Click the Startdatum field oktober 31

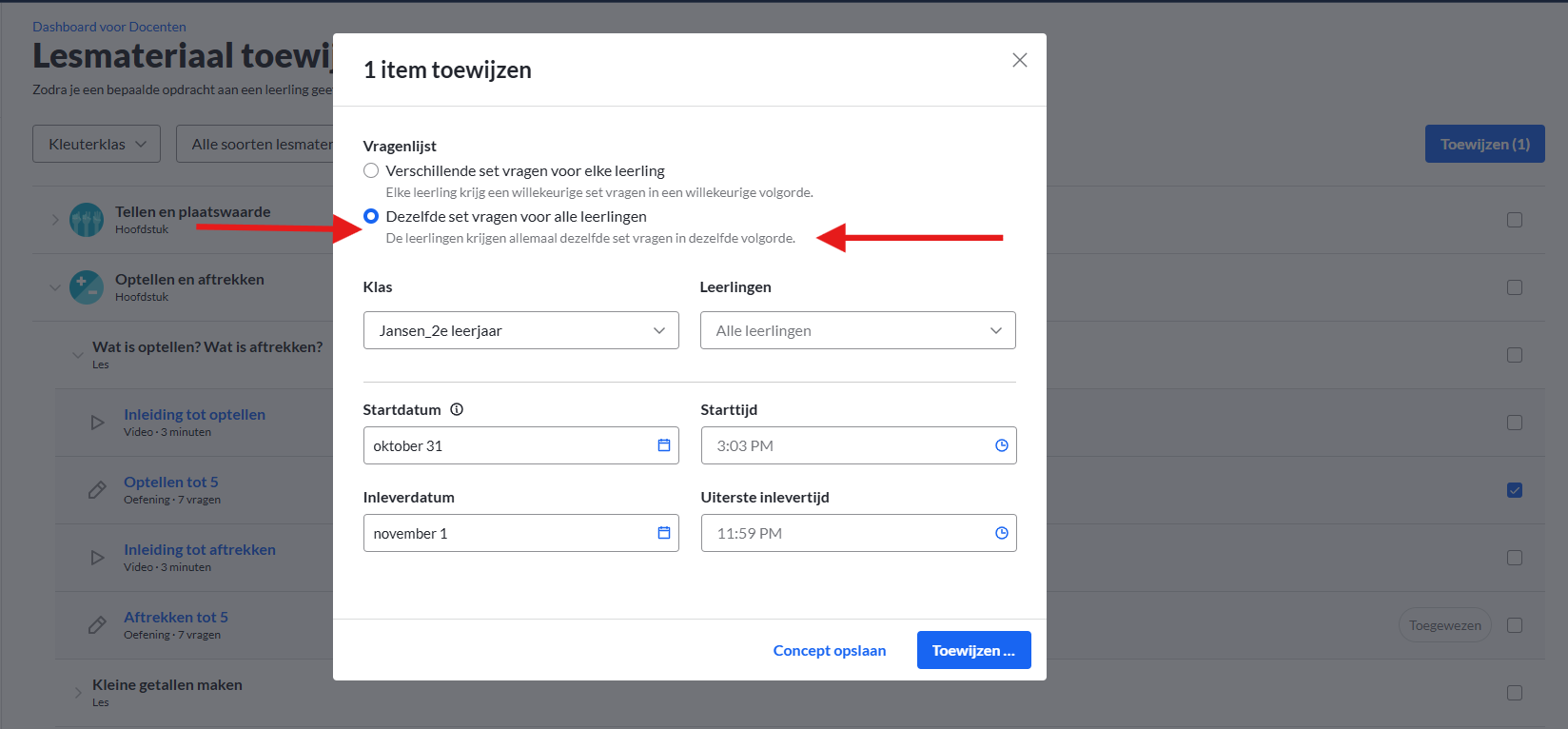[520, 445]
